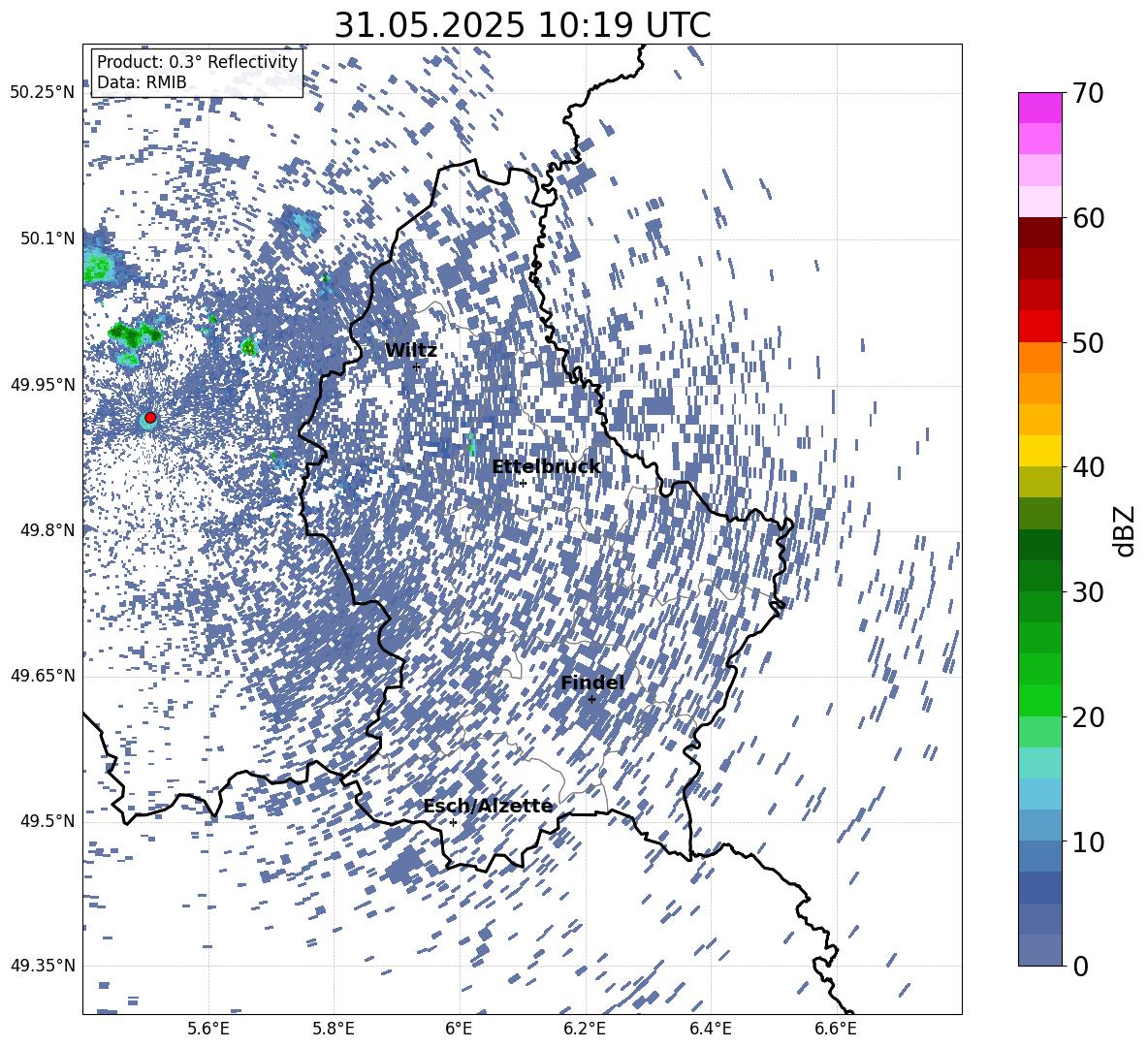Click the 49.5°N latitude tick label
Image resolution: width=1148 pixels, height=1048 pixels.
[x=47, y=821]
